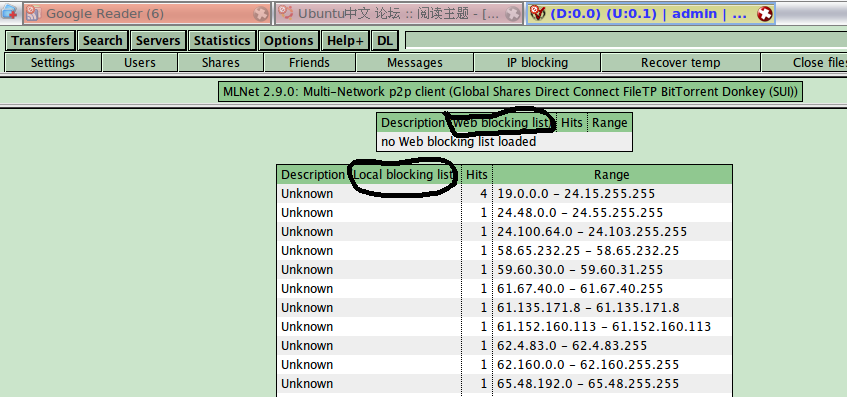847x397 pixels.
Task: Select the (D:0.0) (U:0.1) admin tab
Action: pyautogui.click(x=651, y=14)
